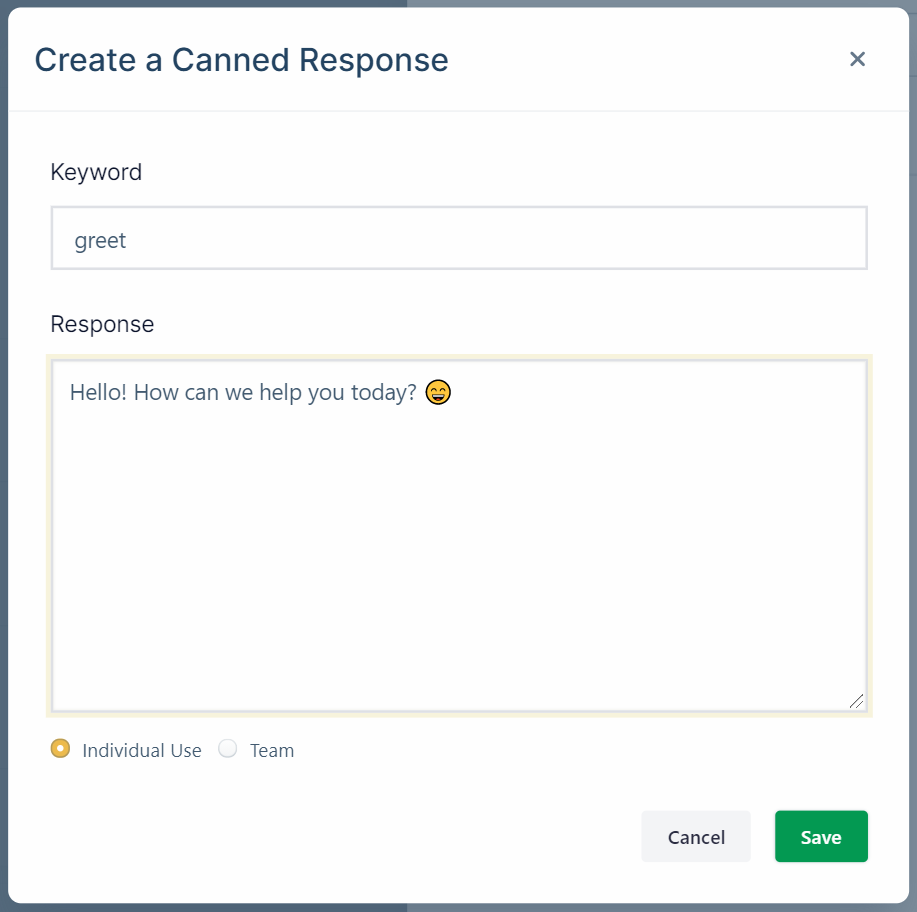Select the Team radio button

tap(228, 749)
